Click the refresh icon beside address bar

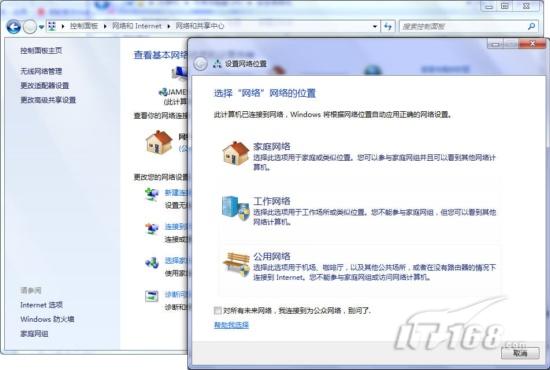tap(388, 26)
